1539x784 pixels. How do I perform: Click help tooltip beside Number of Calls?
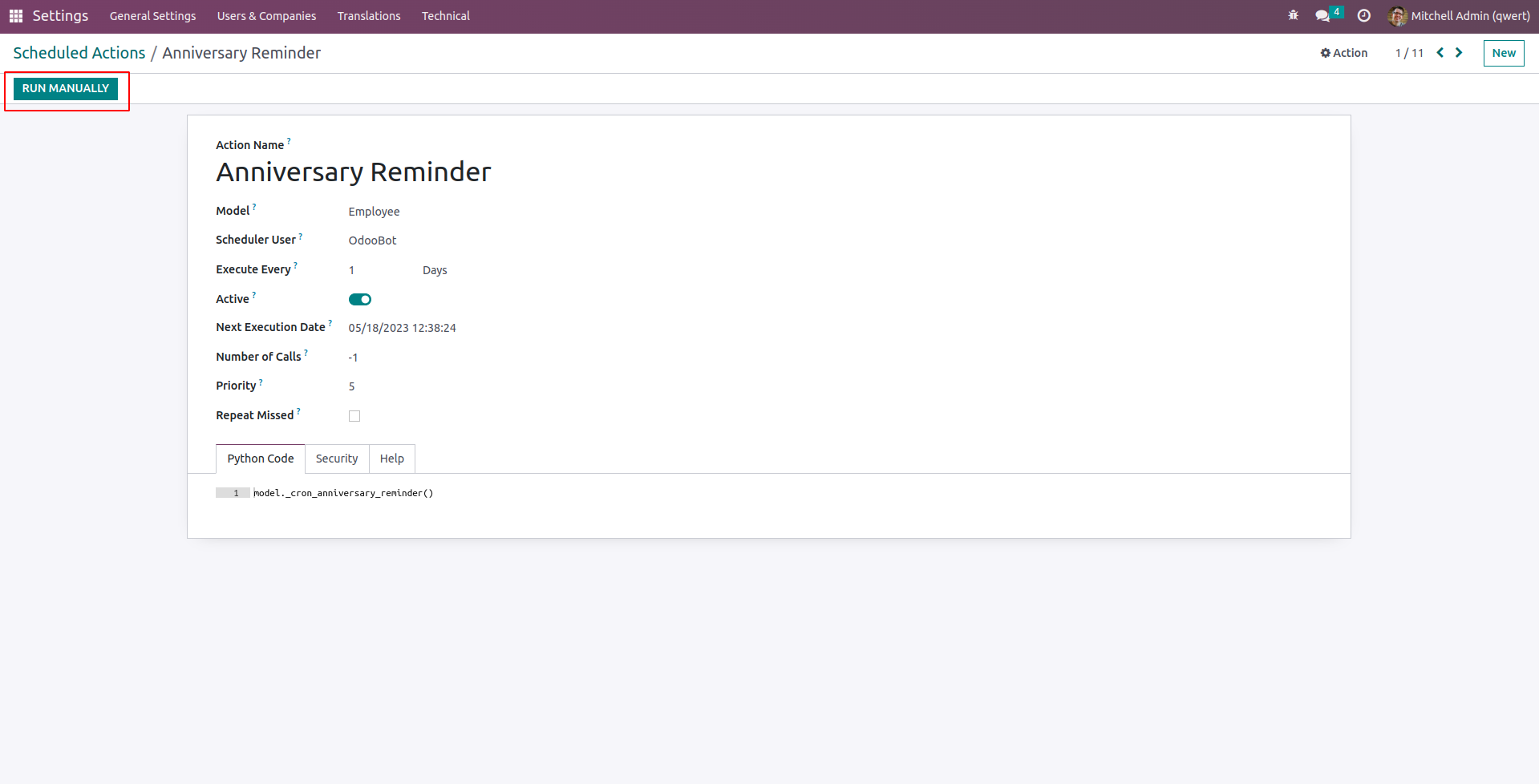(x=306, y=353)
